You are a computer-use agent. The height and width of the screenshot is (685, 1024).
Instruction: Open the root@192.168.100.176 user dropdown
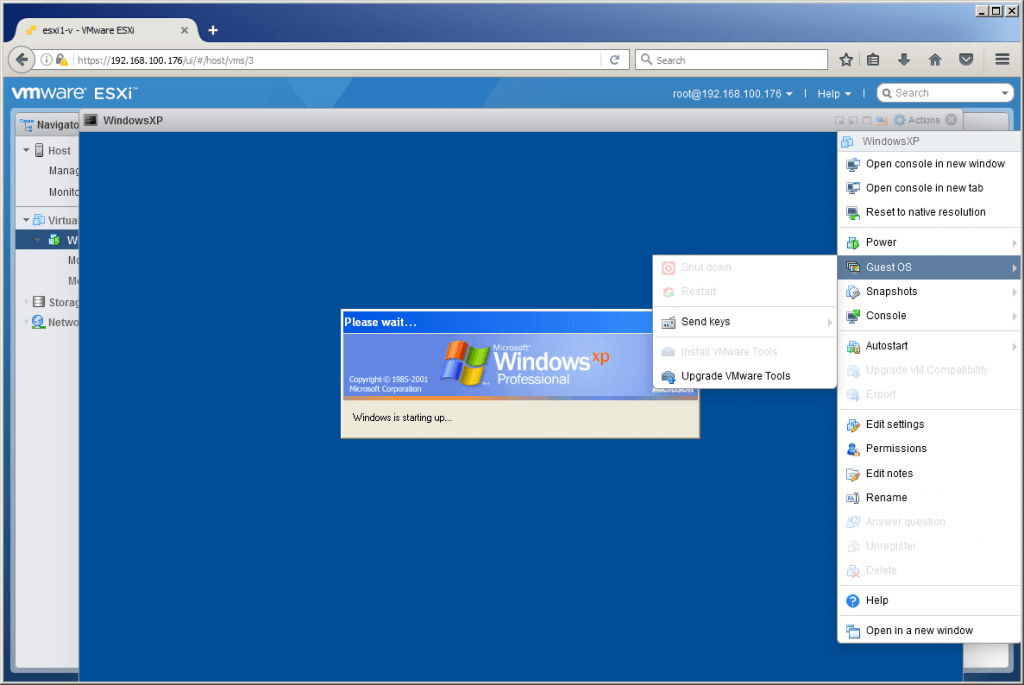[x=733, y=94]
